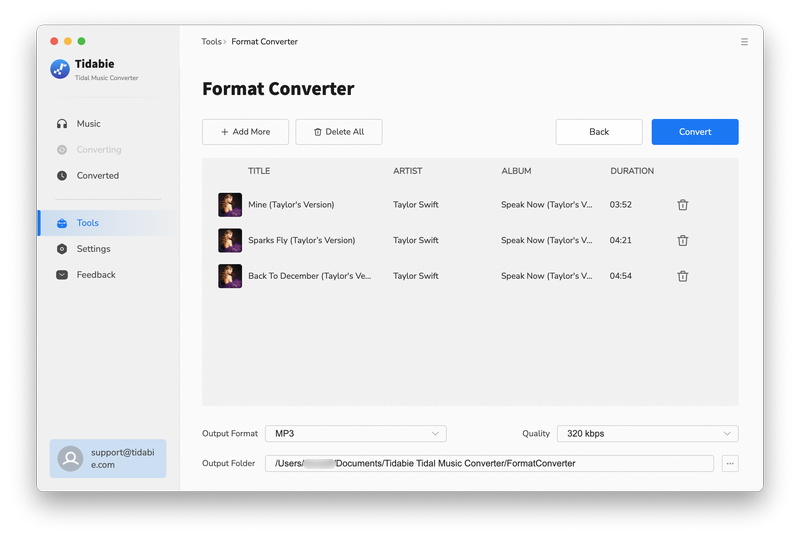Click the Delete All button
Image resolution: width=800 pixels, height=540 pixels.
tap(339, 132)
